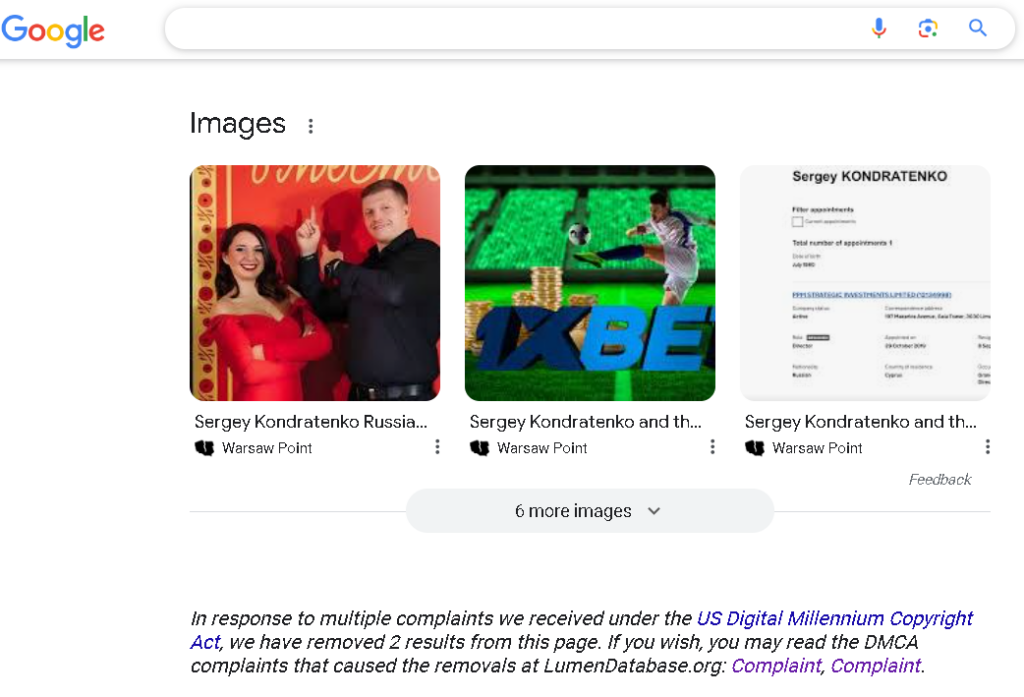This screenshot has width=1024, height=697.
Task: Open the second Complaint link
Action: coord(875,666)
